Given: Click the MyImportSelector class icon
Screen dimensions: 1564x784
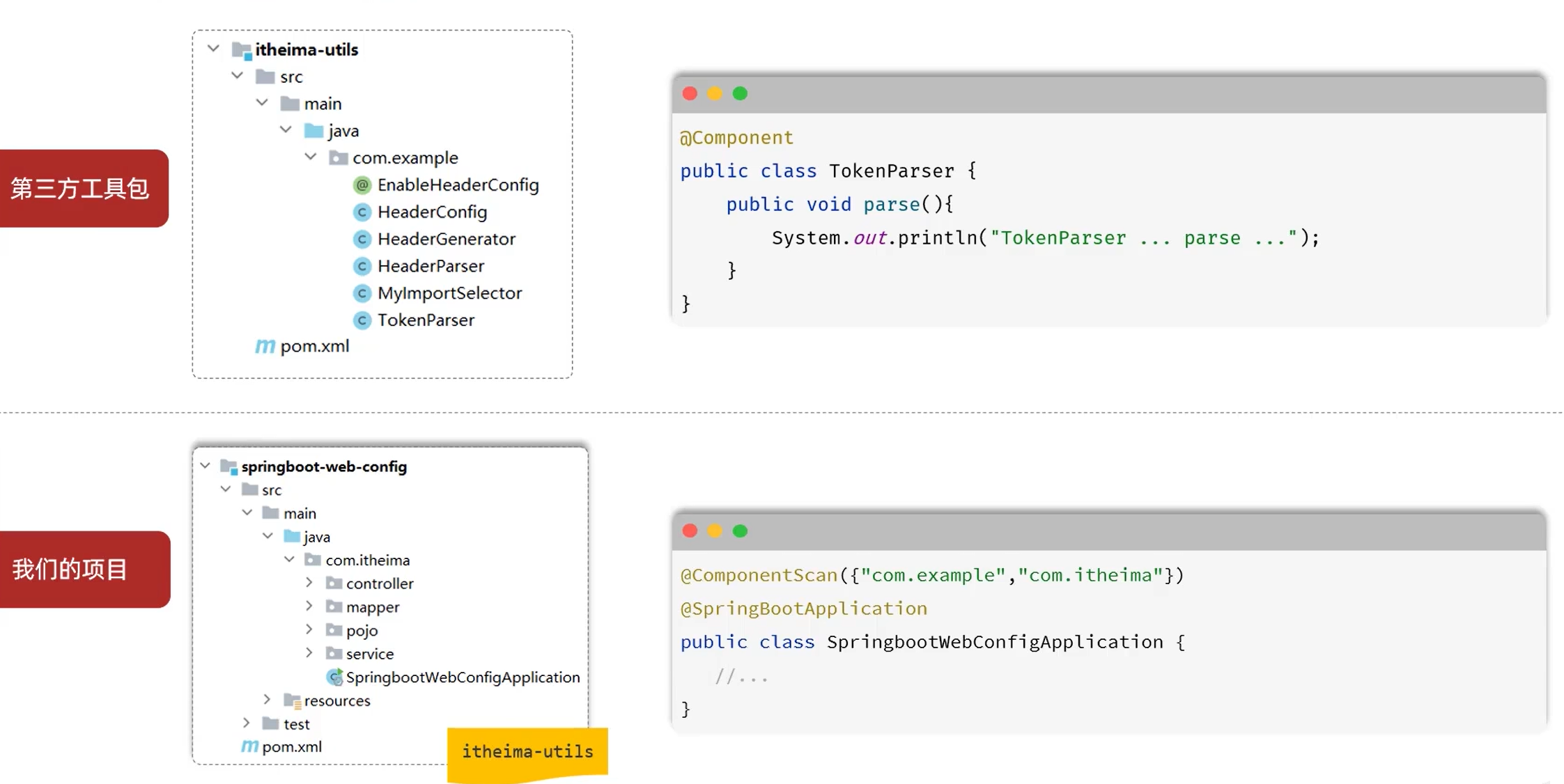Looking at the screenshot, I should (x=362, y=293).
